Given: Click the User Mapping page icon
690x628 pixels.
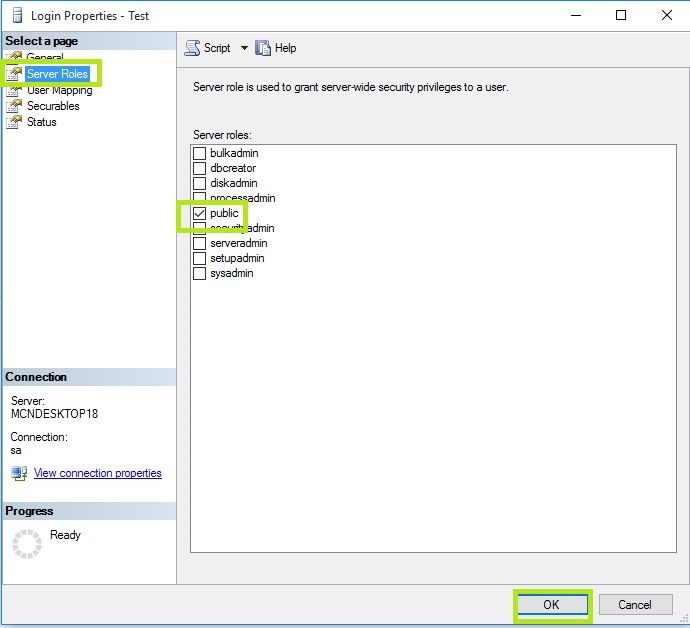Looking at the screenshot, I should pyautogui.click(x=14, y=90).
